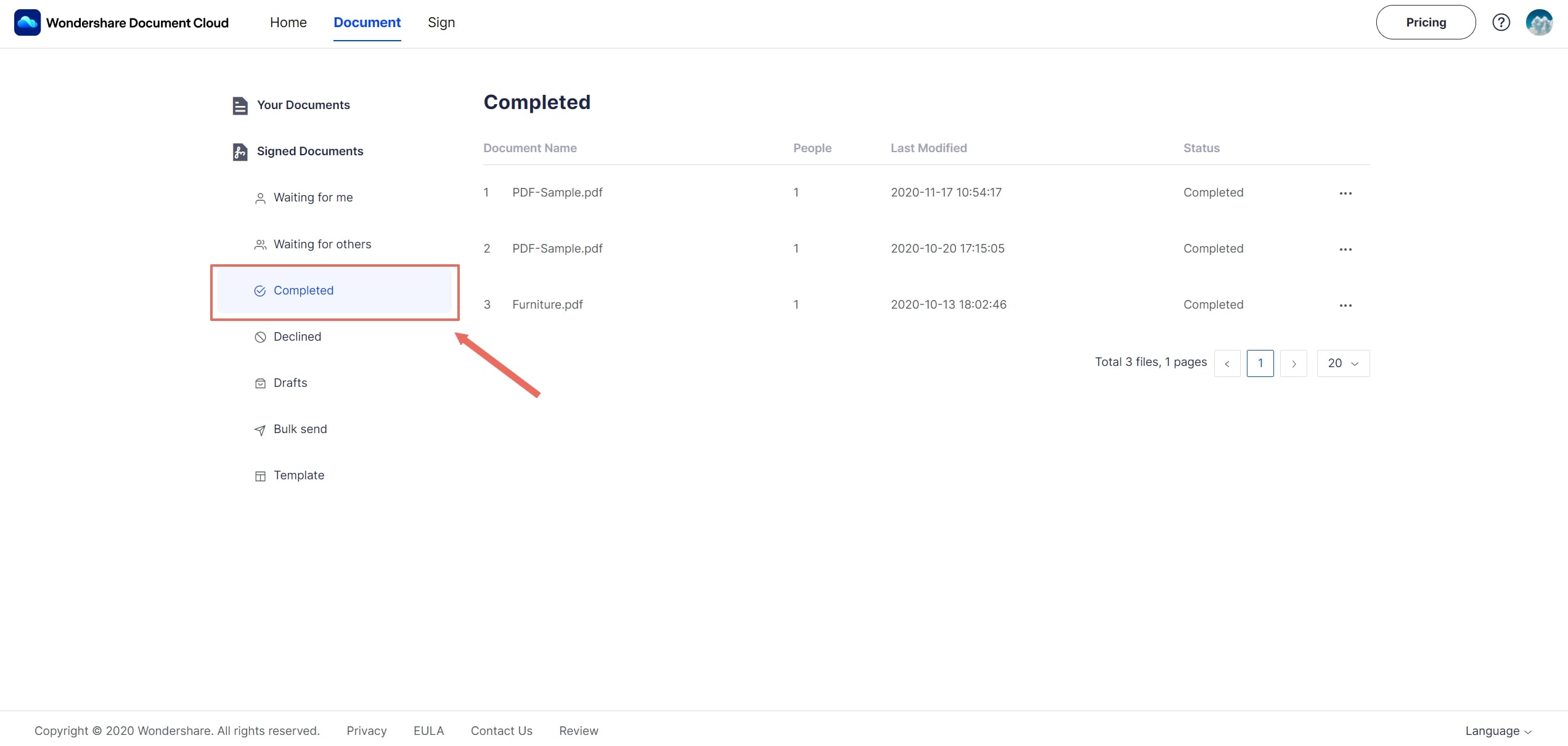Click the Bulk send paper plane icon
Image resolution: width=1568 pixels, height=746 pixels.
point(260,430)
